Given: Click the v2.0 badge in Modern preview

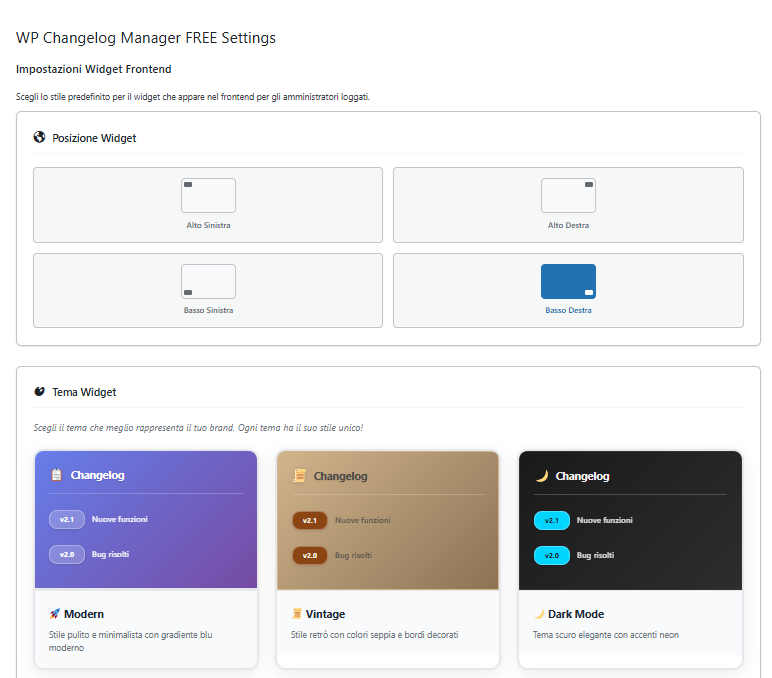Looking at the screenshot, I should pos(67,554).
